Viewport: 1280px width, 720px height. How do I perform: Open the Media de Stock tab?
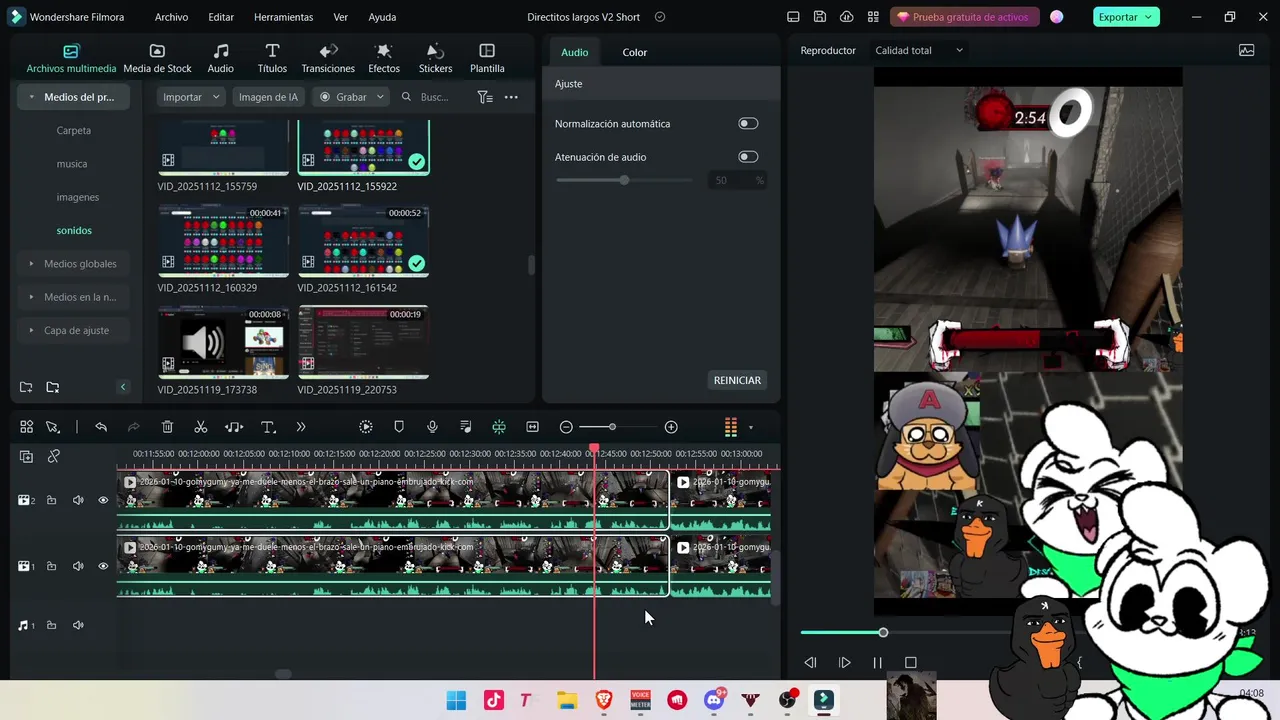pos(157,59)
